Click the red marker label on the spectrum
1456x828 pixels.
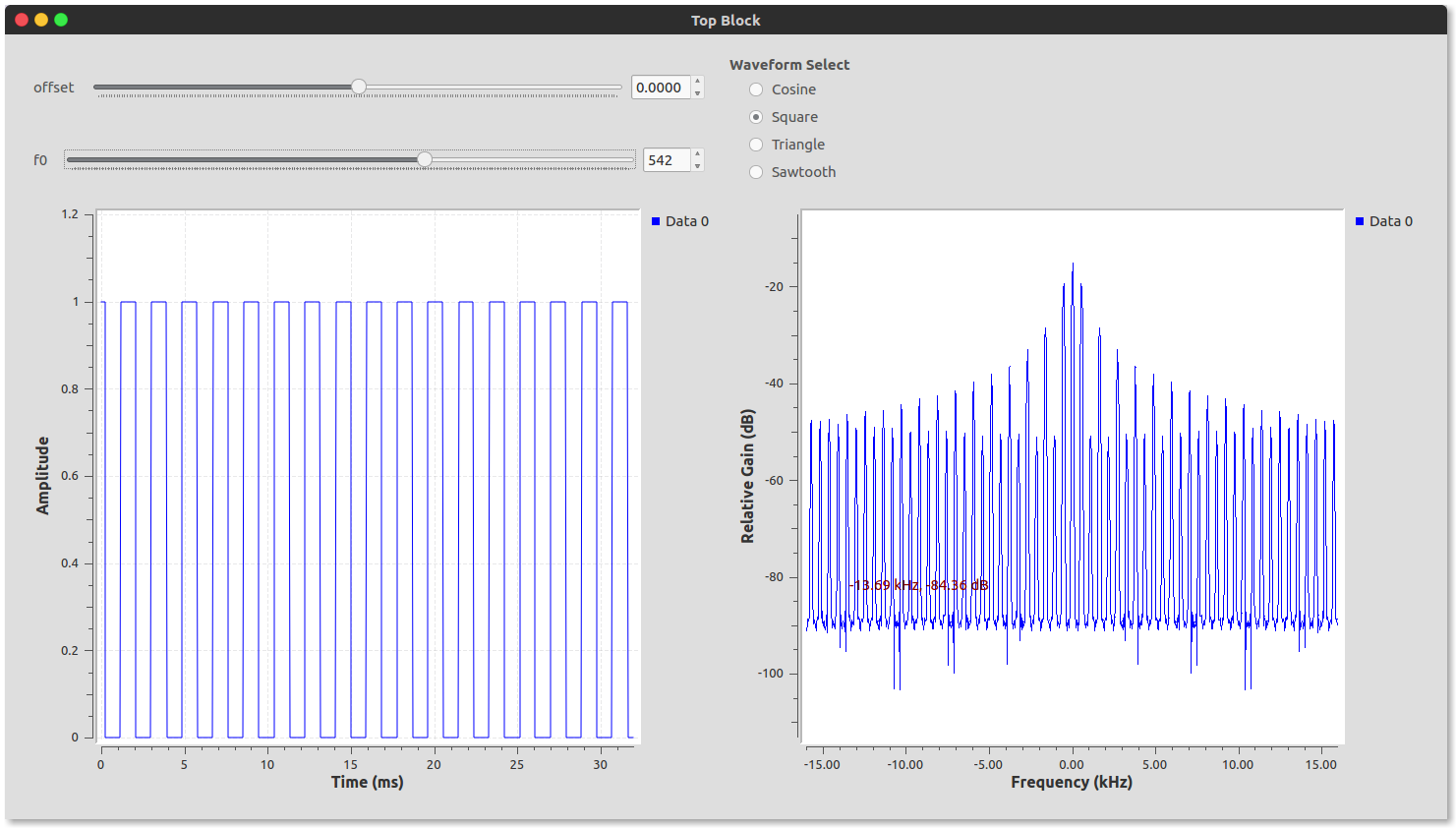(x=918, y=585)
